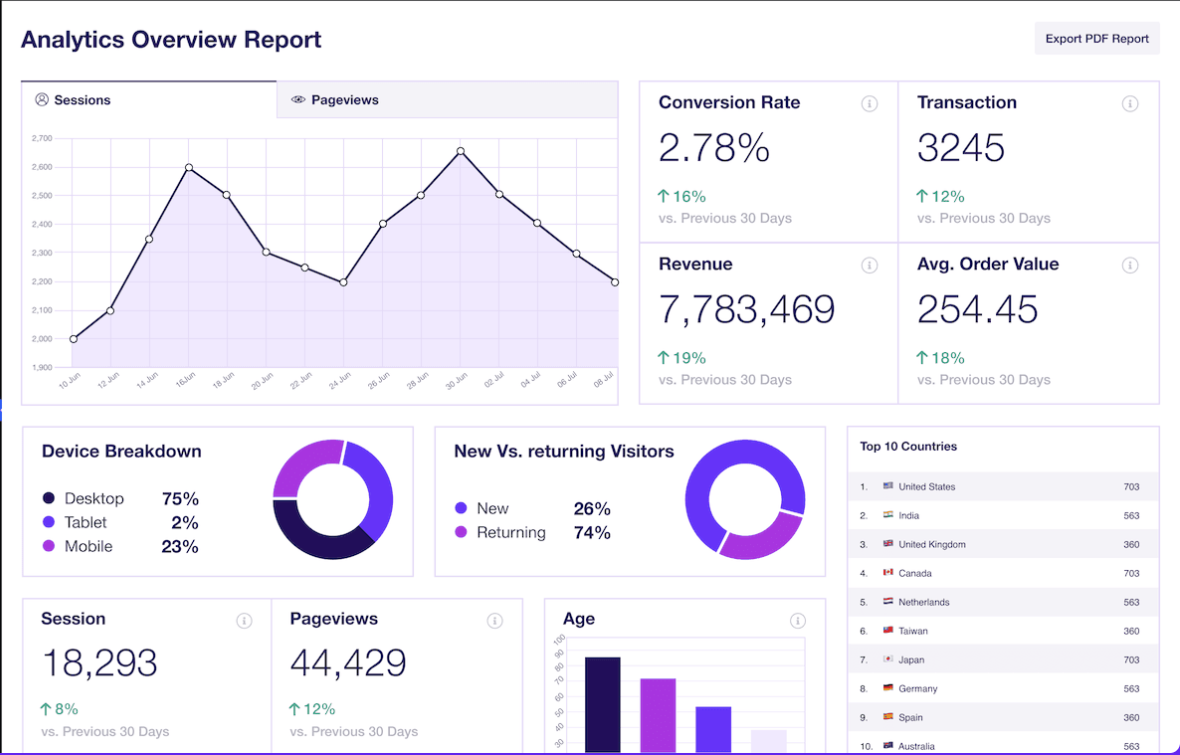Viewport: 1180px width, 755px height.
Task: Click info icon on Pageviews card
Action: point(494,621)
